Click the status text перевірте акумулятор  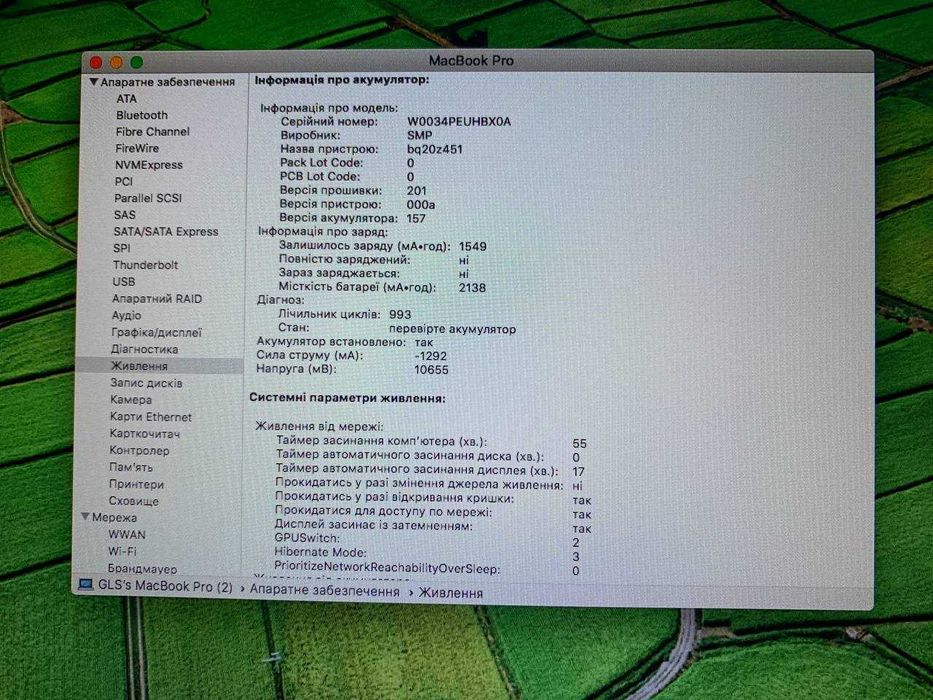[x=452, y=329]
